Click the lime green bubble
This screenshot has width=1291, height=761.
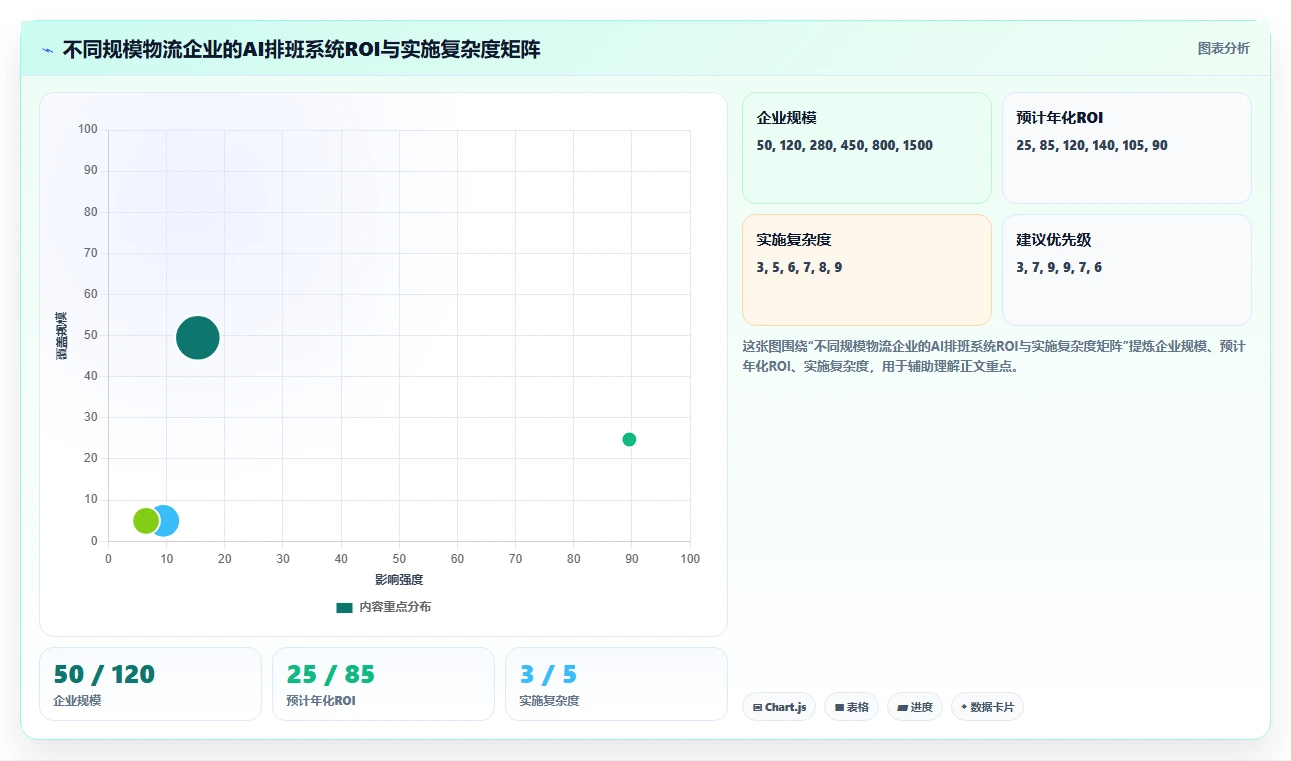pos(146,521)
